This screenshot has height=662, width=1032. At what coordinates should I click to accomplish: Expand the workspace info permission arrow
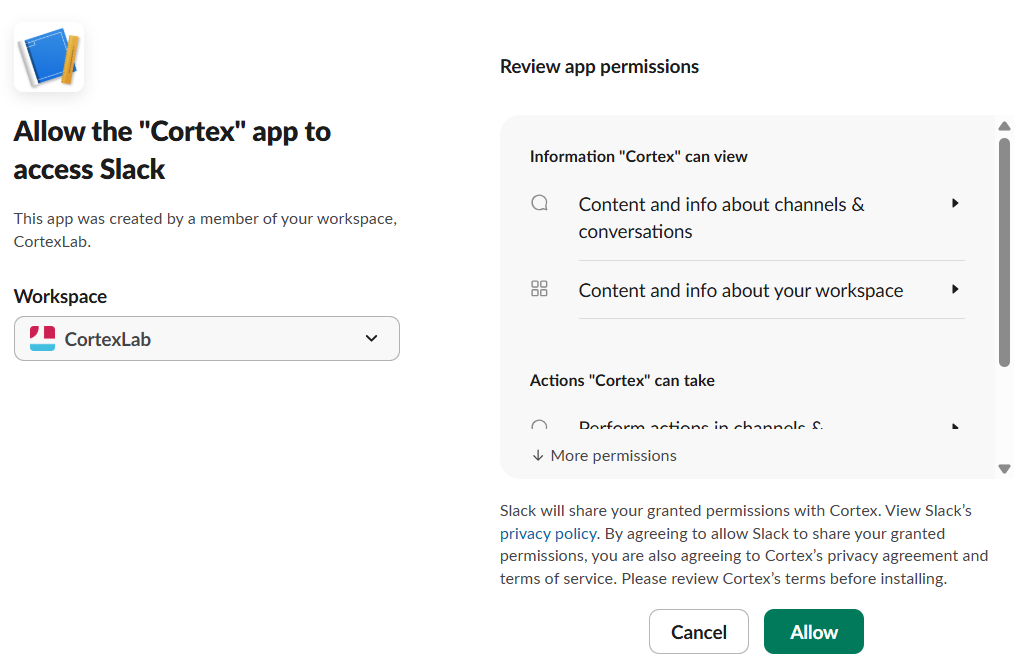pyautogui.click(x=955, y=289)
